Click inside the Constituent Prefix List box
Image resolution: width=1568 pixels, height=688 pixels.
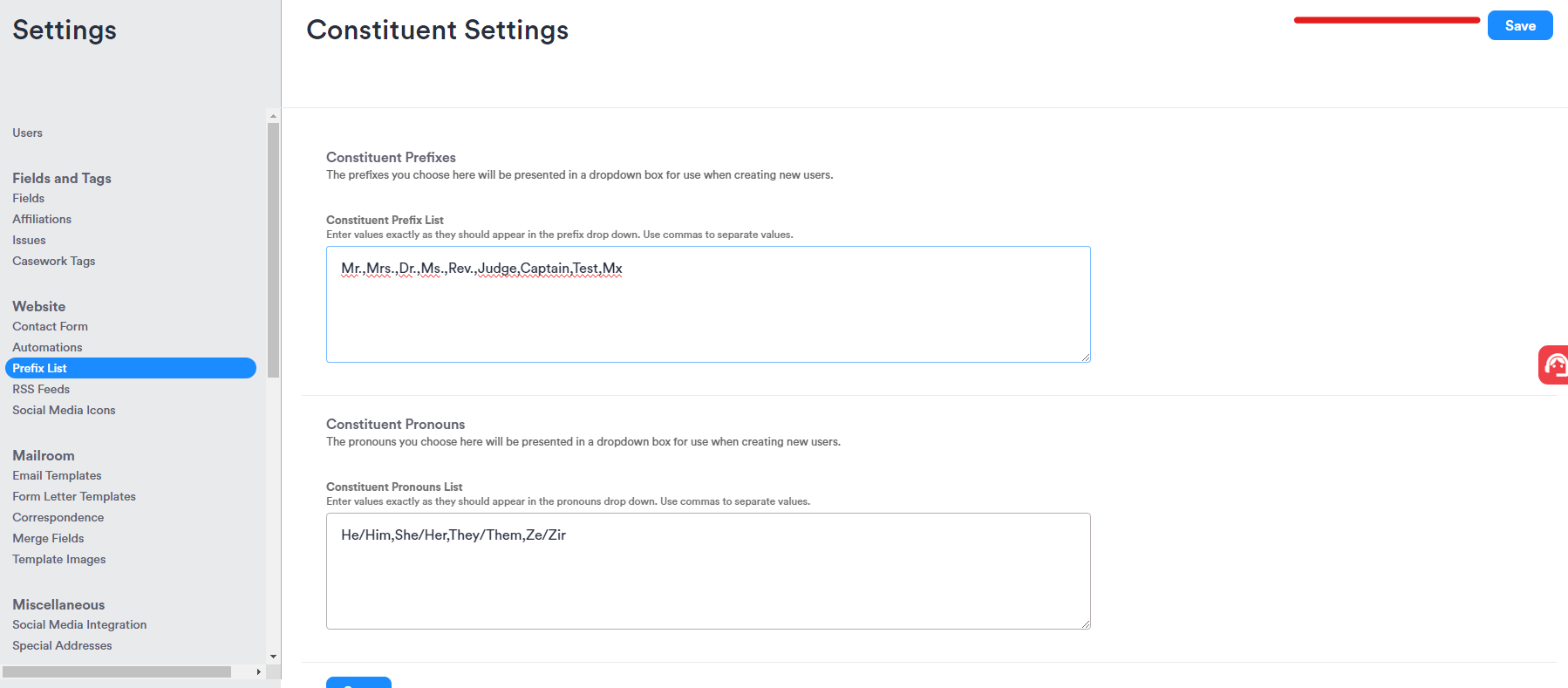point(706,303)
